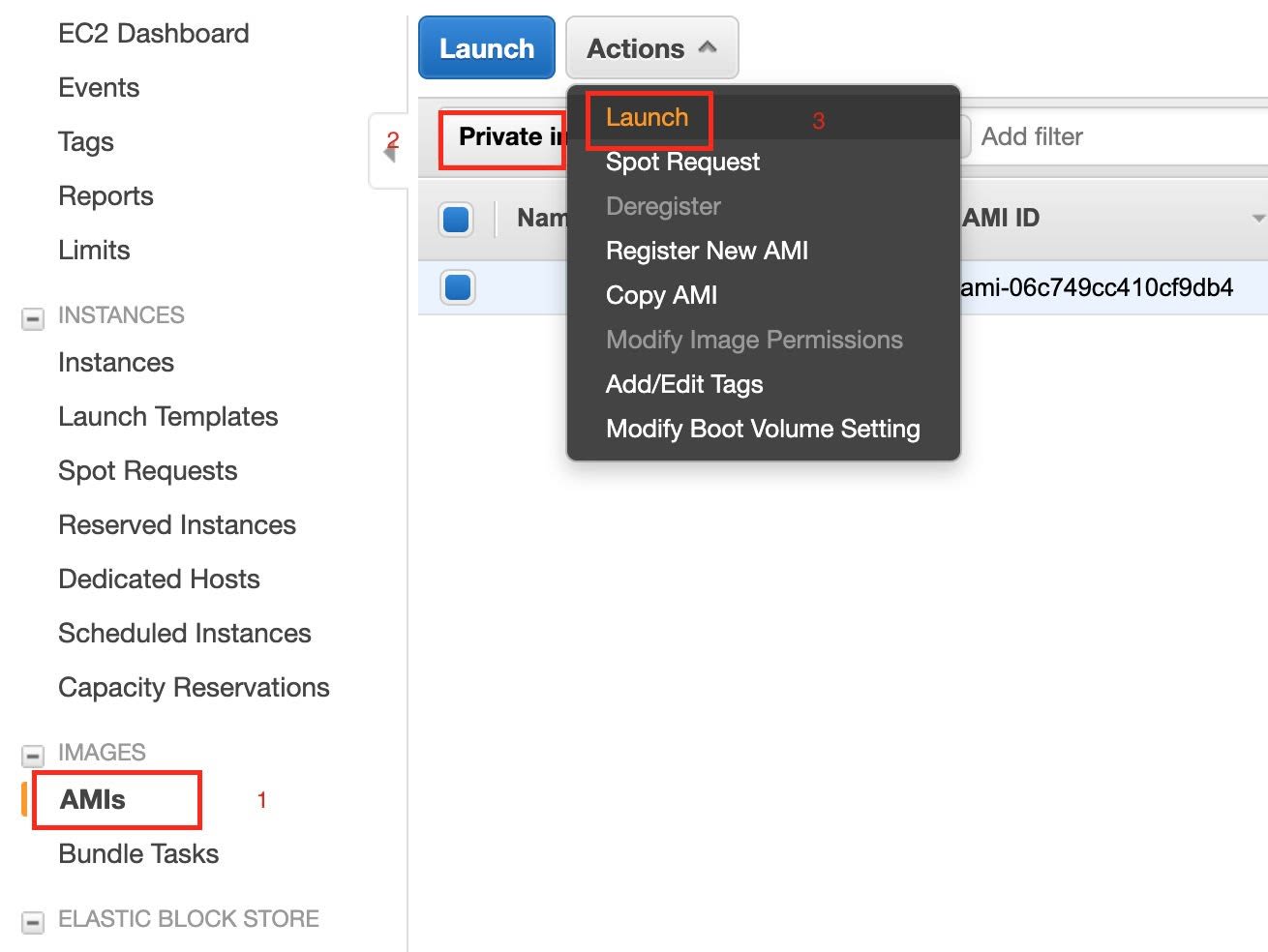The width and height of the screenshot is (1268, 952).
Task: Open Launch Templates in sidebar
Action: pos(168,417)
